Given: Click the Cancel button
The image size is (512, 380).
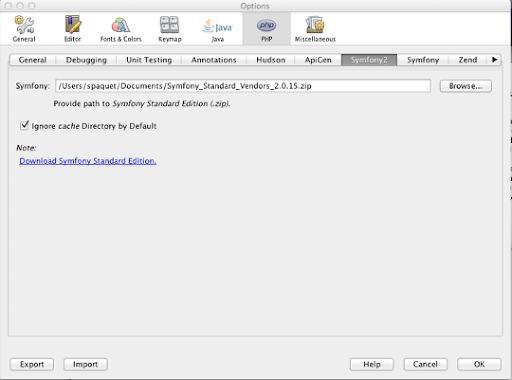Looking at the screenshot, I should point(425,364).
